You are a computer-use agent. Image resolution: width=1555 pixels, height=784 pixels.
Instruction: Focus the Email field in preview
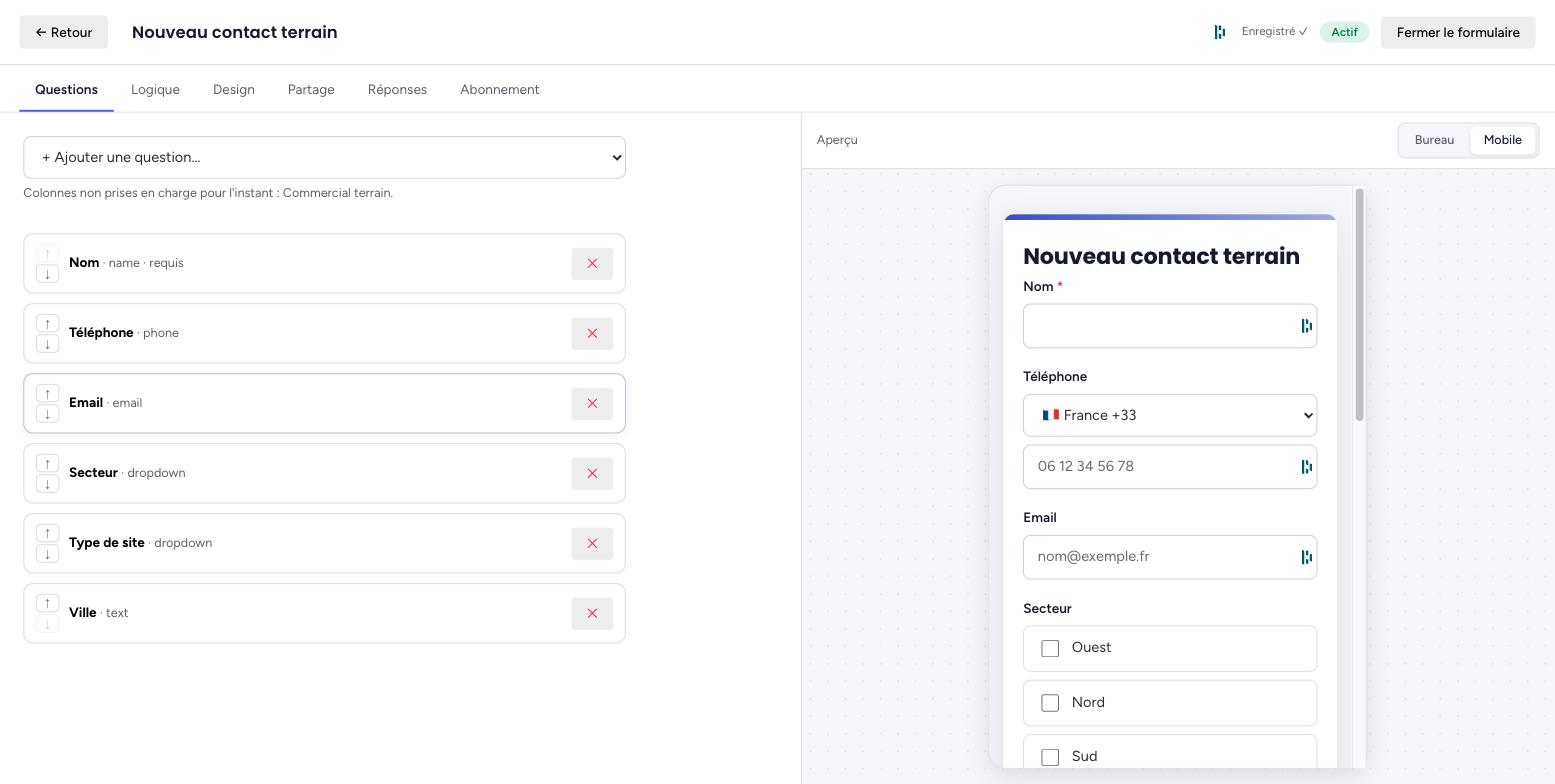click(x=1170, y=557)
